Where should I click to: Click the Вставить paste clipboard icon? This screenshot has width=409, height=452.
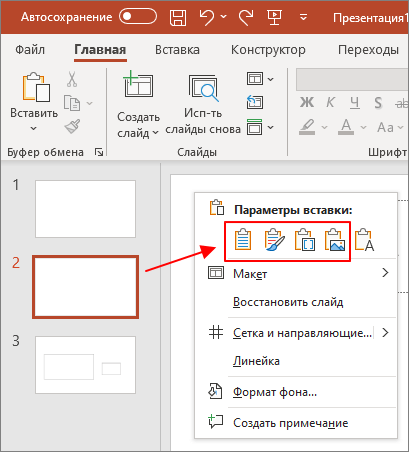(36, 87)
